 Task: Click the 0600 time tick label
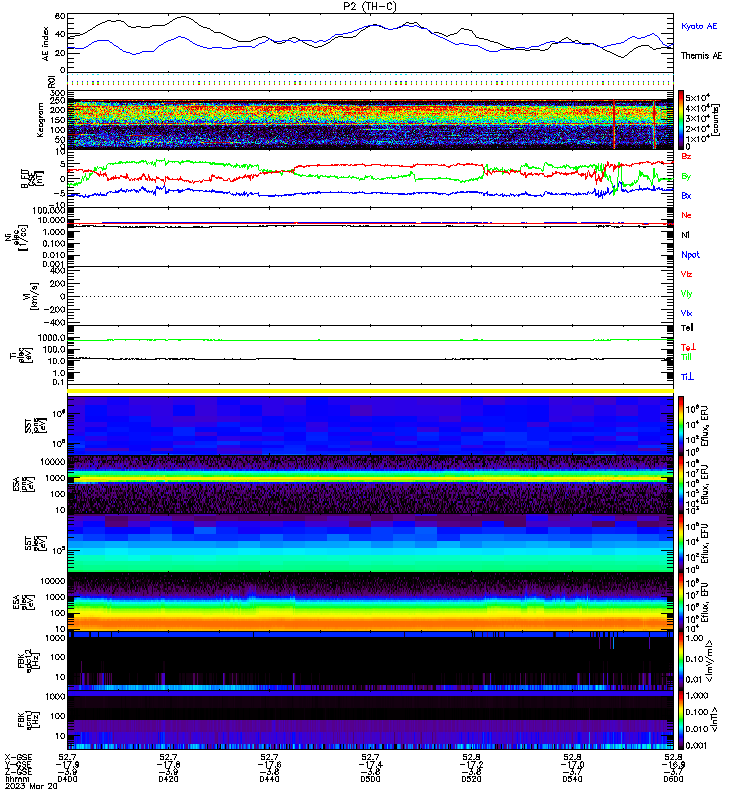coord(673,779)
